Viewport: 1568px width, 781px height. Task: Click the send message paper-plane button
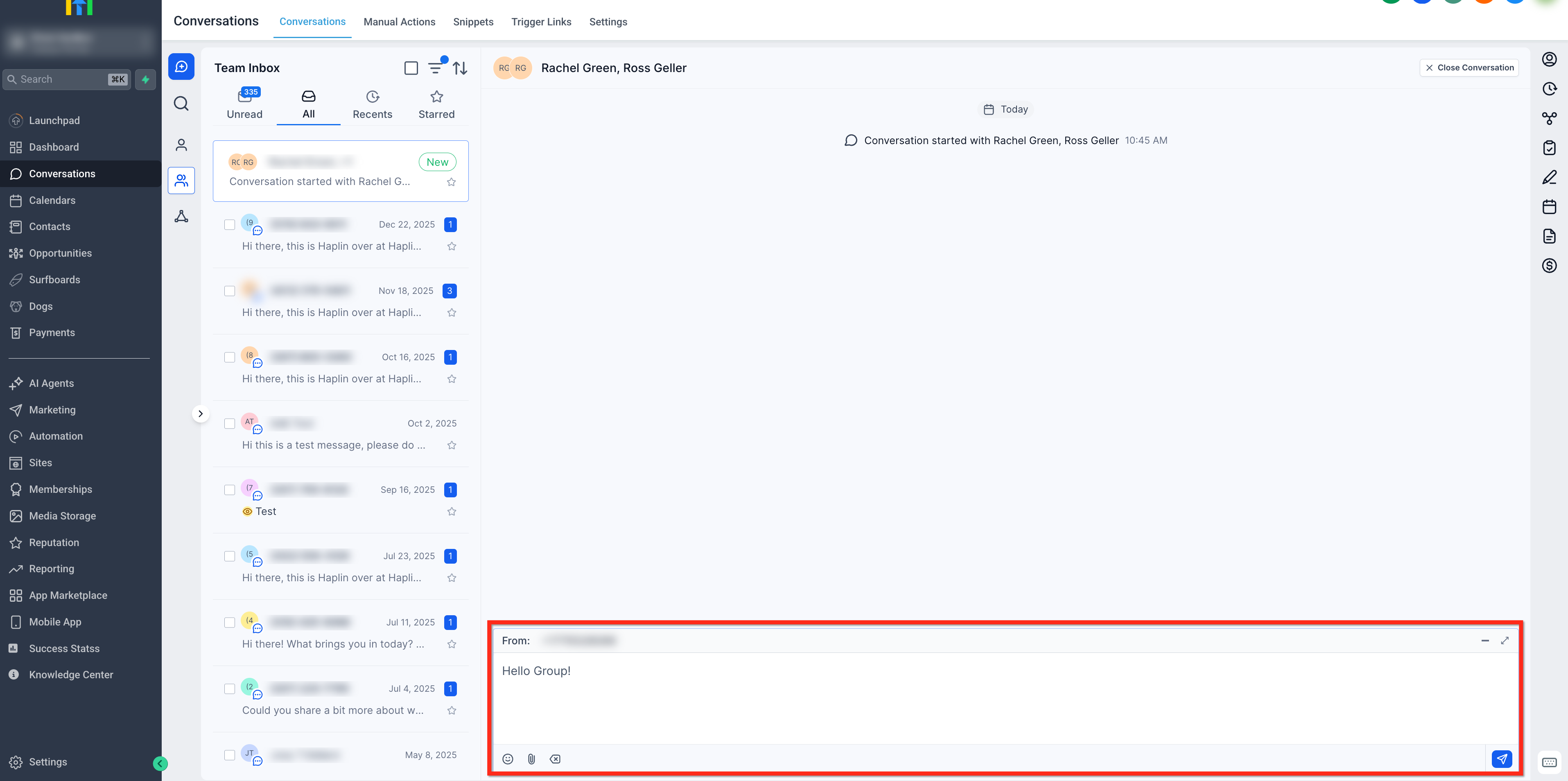[x=1502, y=758]
